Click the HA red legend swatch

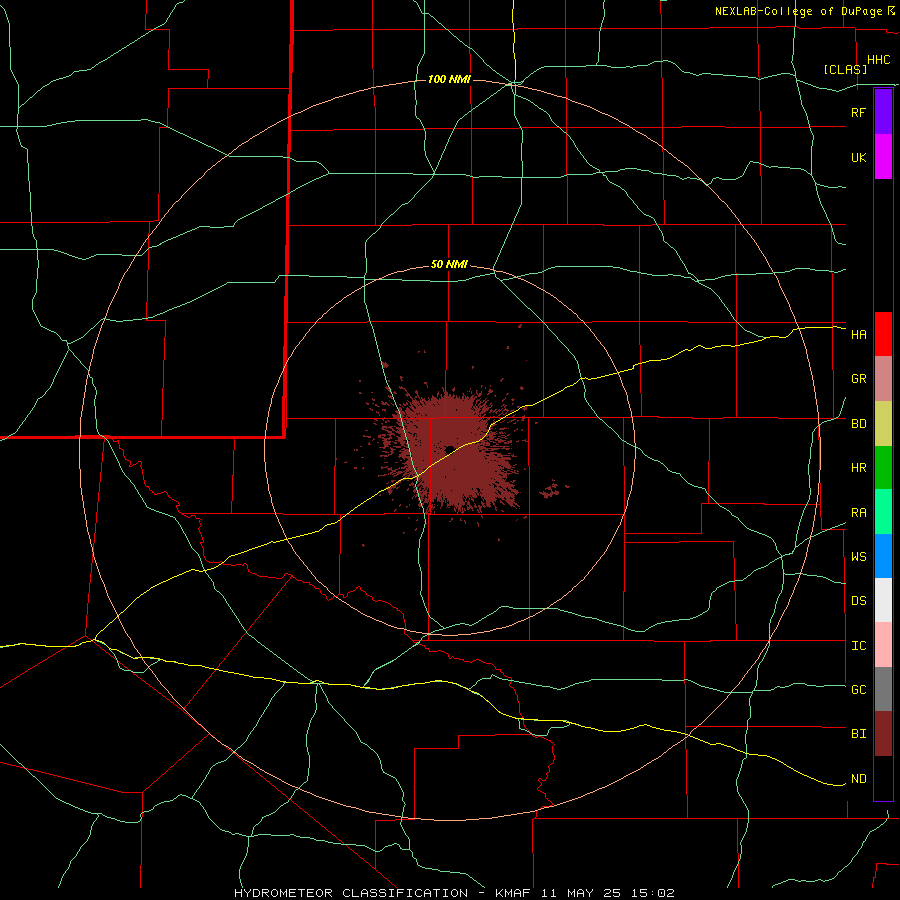pos(883,334)
